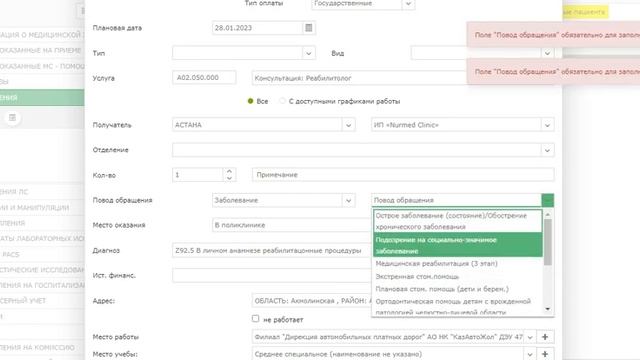Open 'НА ГОСПИТАЛИЗАЦИЮ' sidebar item
Viewport: 640px width, 360px height.
(x=42, y=285)
